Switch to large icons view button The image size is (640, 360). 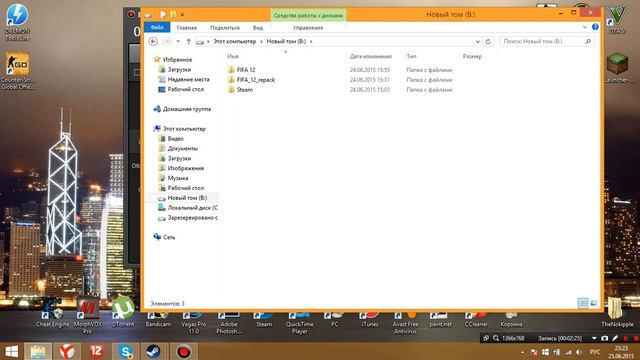click(x=594, y=303)
